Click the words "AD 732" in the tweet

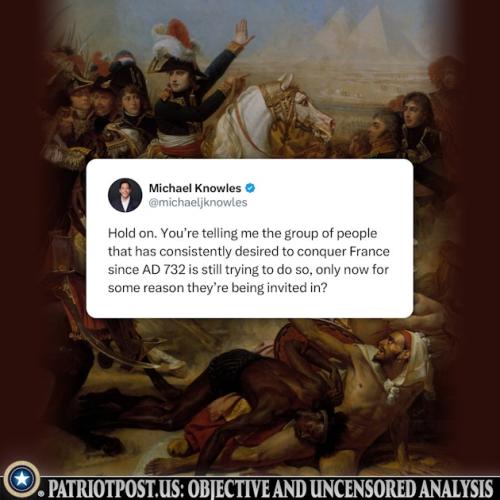pos(164,269)
